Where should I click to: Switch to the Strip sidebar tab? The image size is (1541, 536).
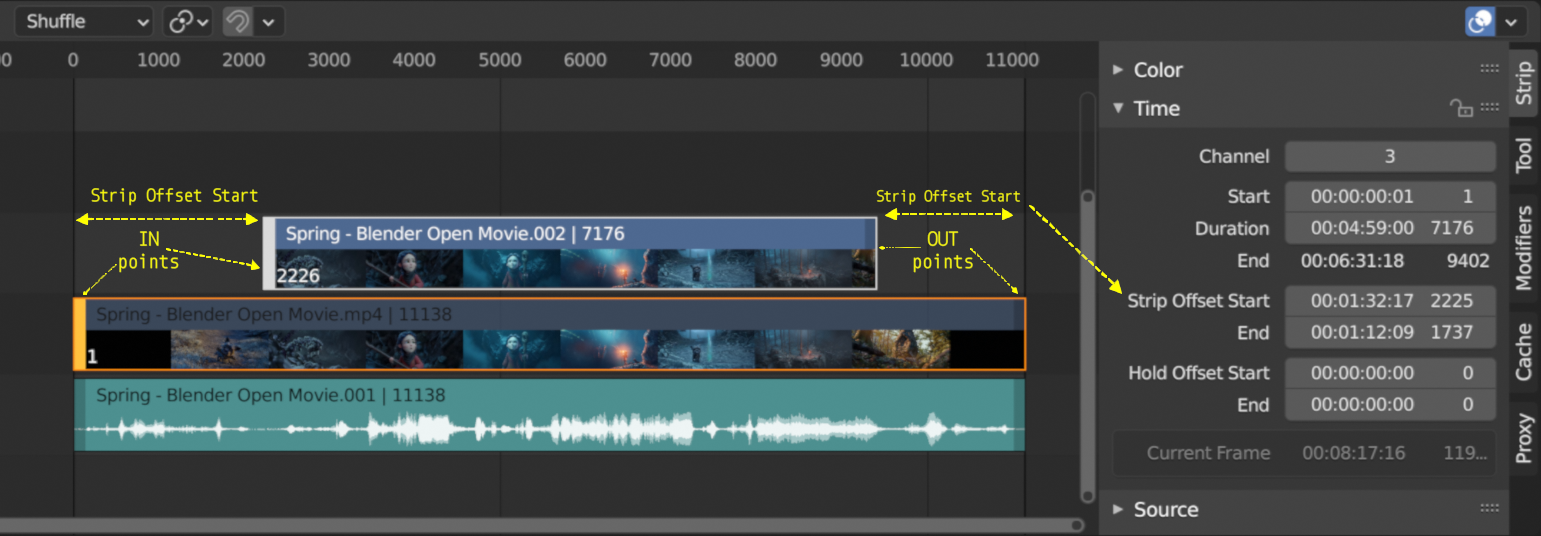pos(1523,83)
